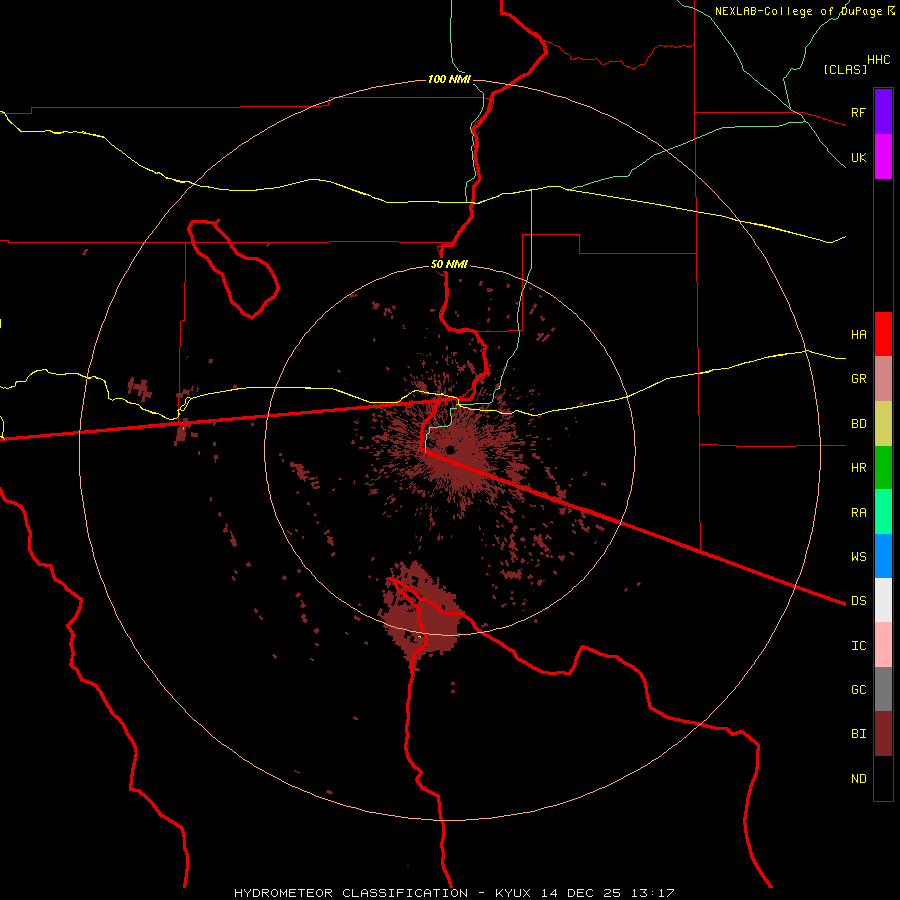Image resolution: width=900 pixels, height=900 pixels.
Task: Select the GR pink legend swatch
Action: pos(883,378)
